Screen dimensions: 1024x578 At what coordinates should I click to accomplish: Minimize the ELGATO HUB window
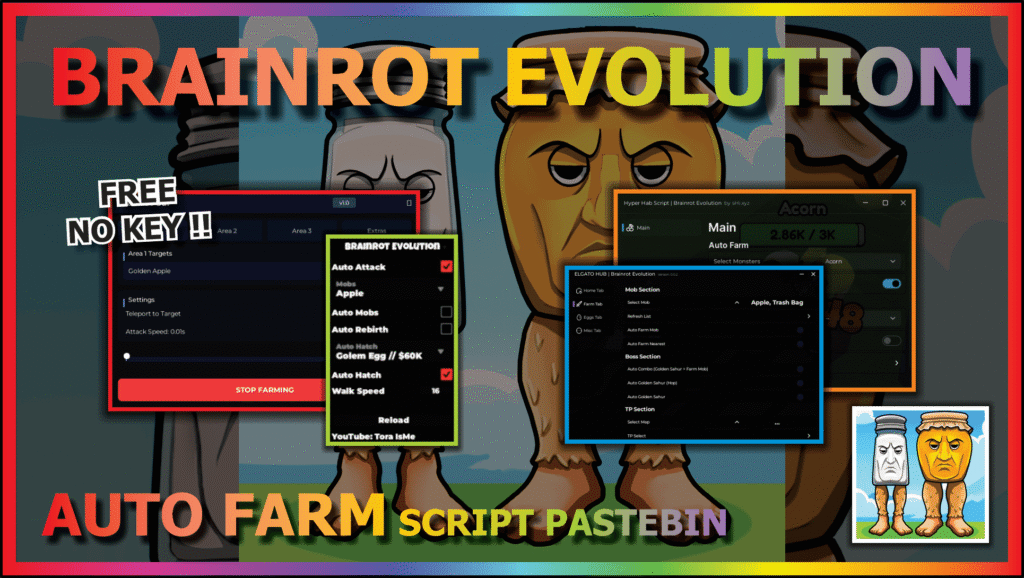(x=801, y=274)
